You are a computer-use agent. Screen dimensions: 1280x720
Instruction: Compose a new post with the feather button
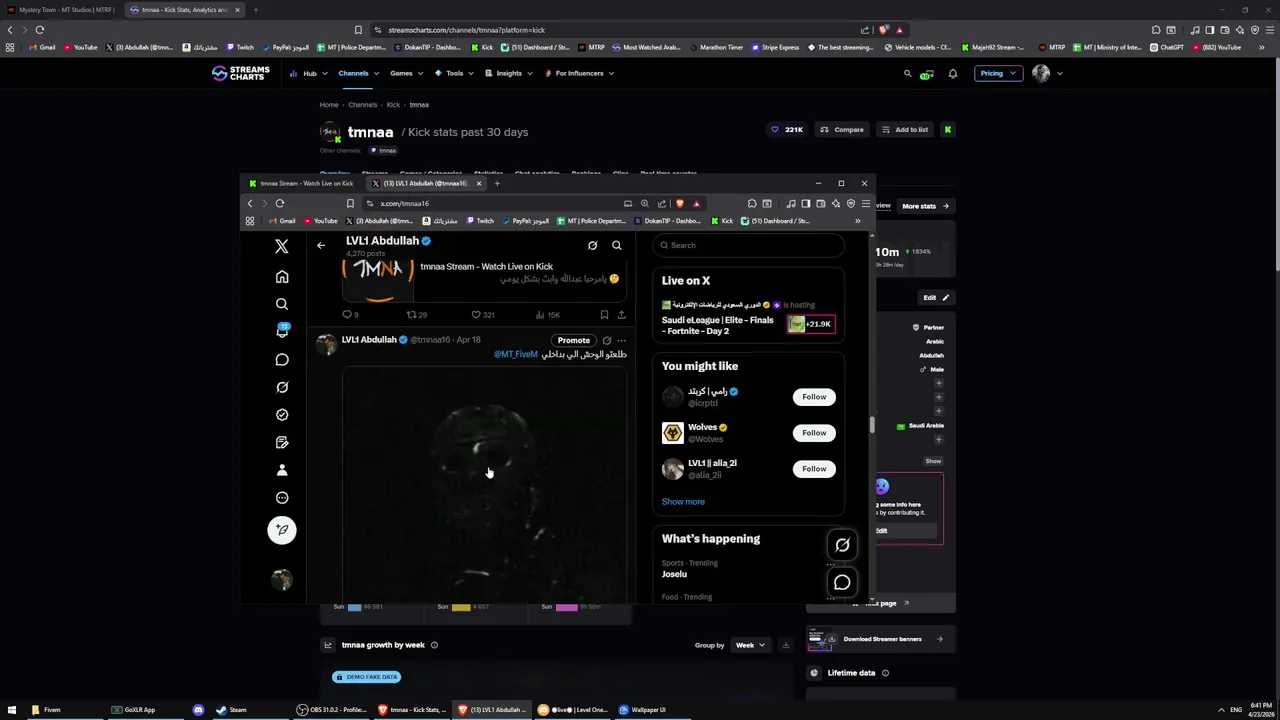(x=282, y=530)
